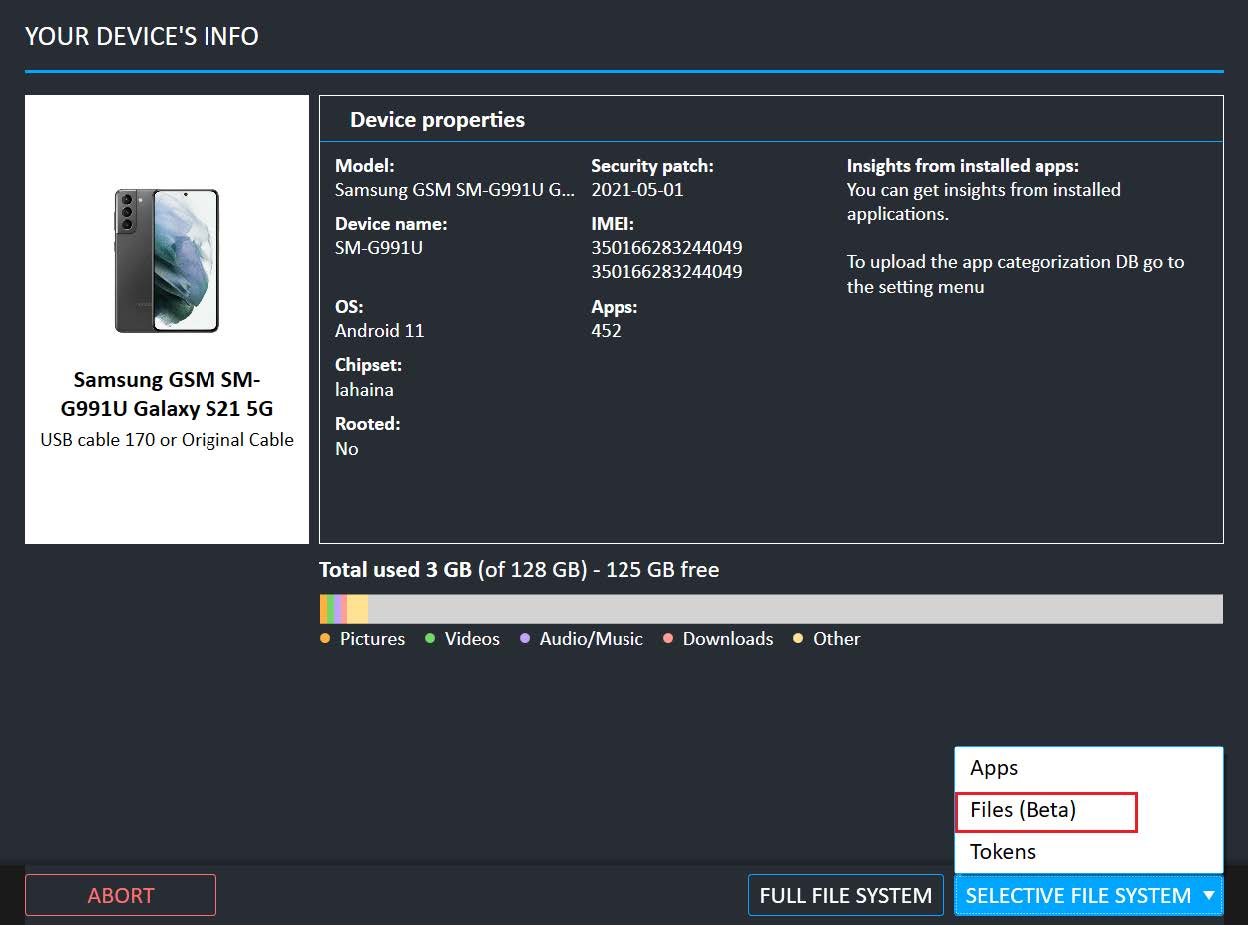Choose Files (Beta) from the menu
Viewport: 1248px width, 925px height.
pos(1089,810)
